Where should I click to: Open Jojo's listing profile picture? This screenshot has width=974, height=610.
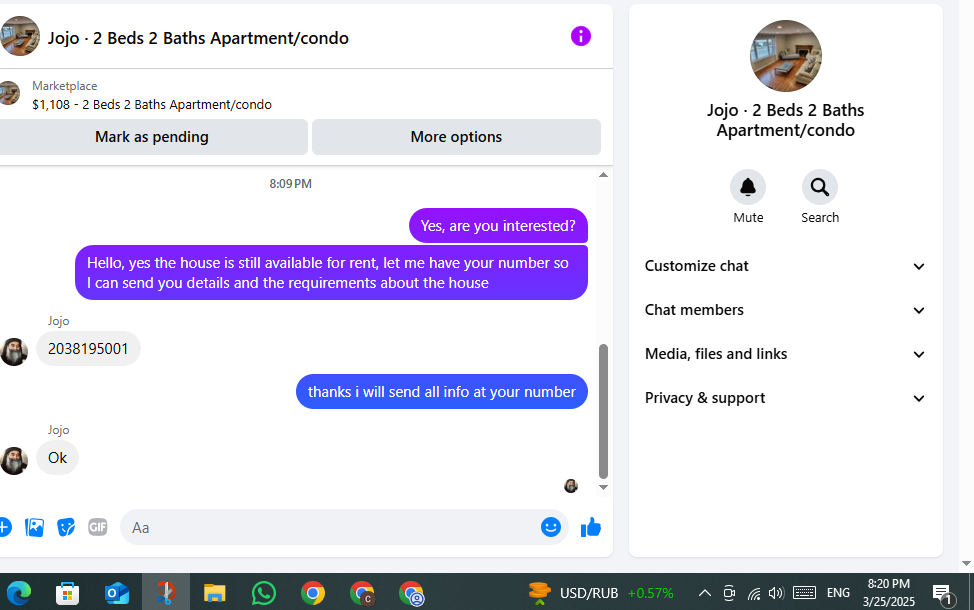click(786, 56)
